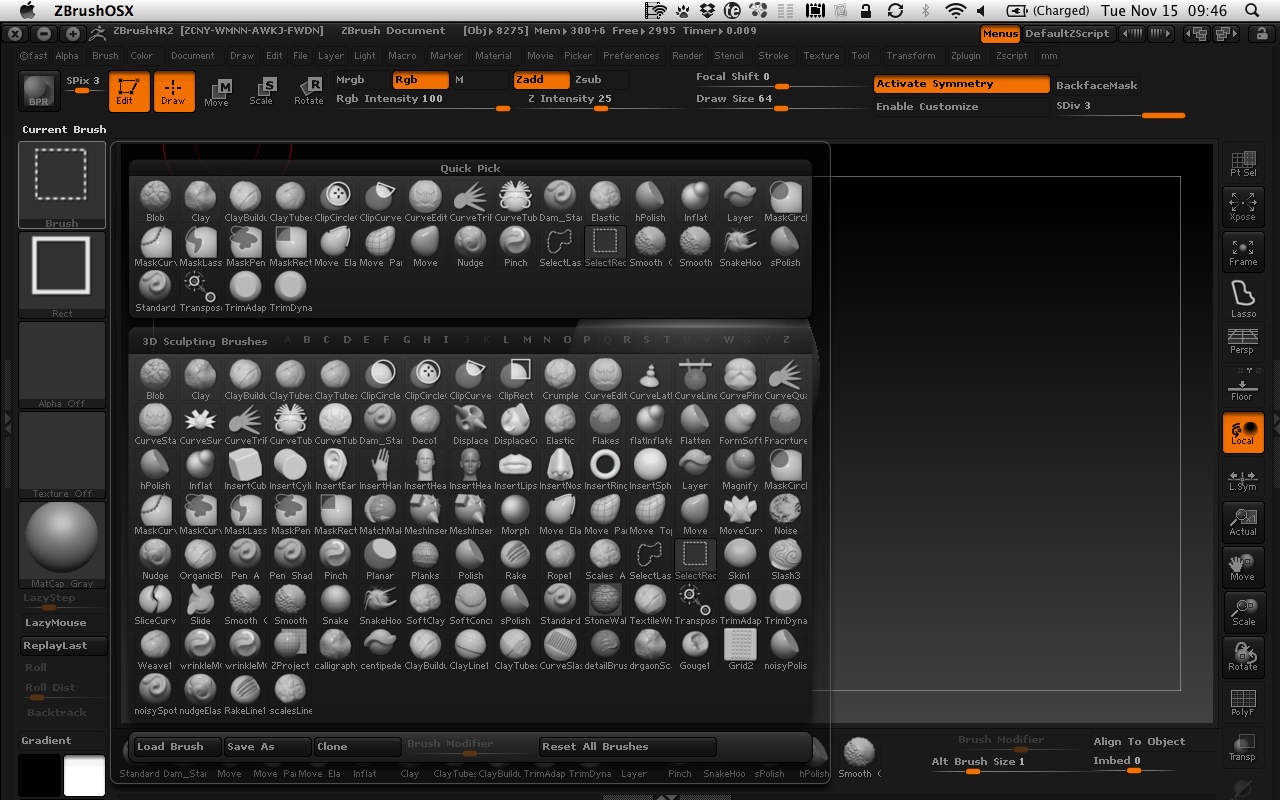Open the Rect stroke type picker

[x=62, y=275]
